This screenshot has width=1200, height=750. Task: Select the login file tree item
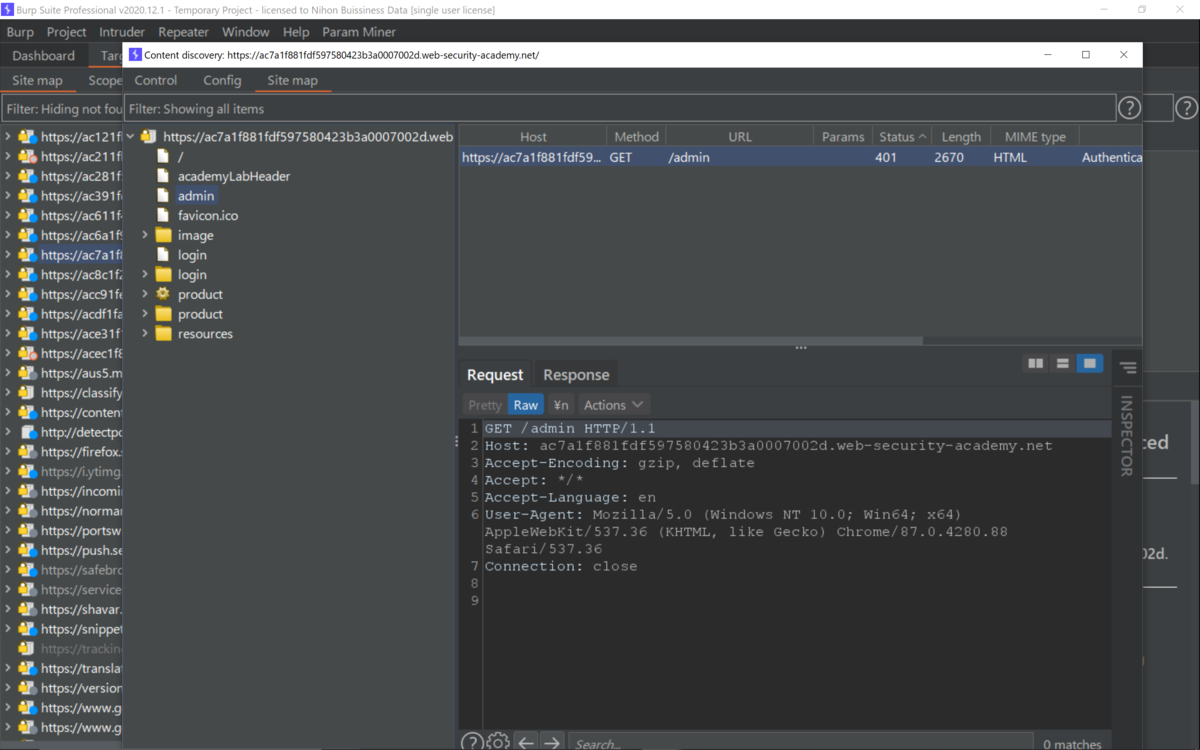[x=192, y=255]
